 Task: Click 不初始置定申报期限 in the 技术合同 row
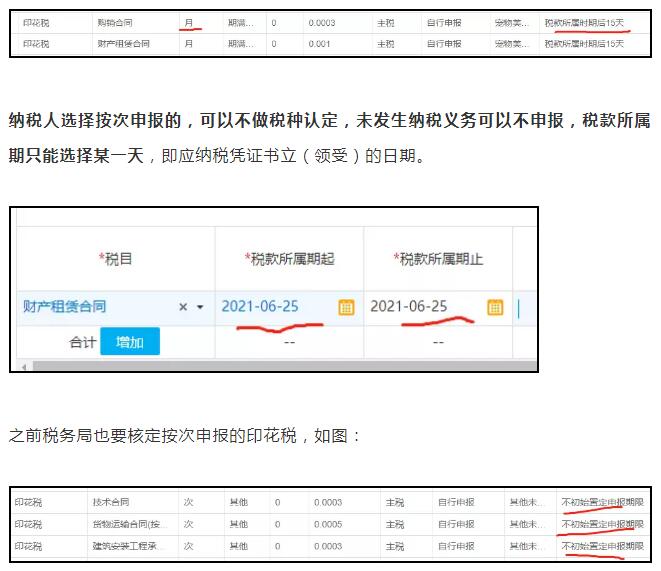(x=602, y=502)
